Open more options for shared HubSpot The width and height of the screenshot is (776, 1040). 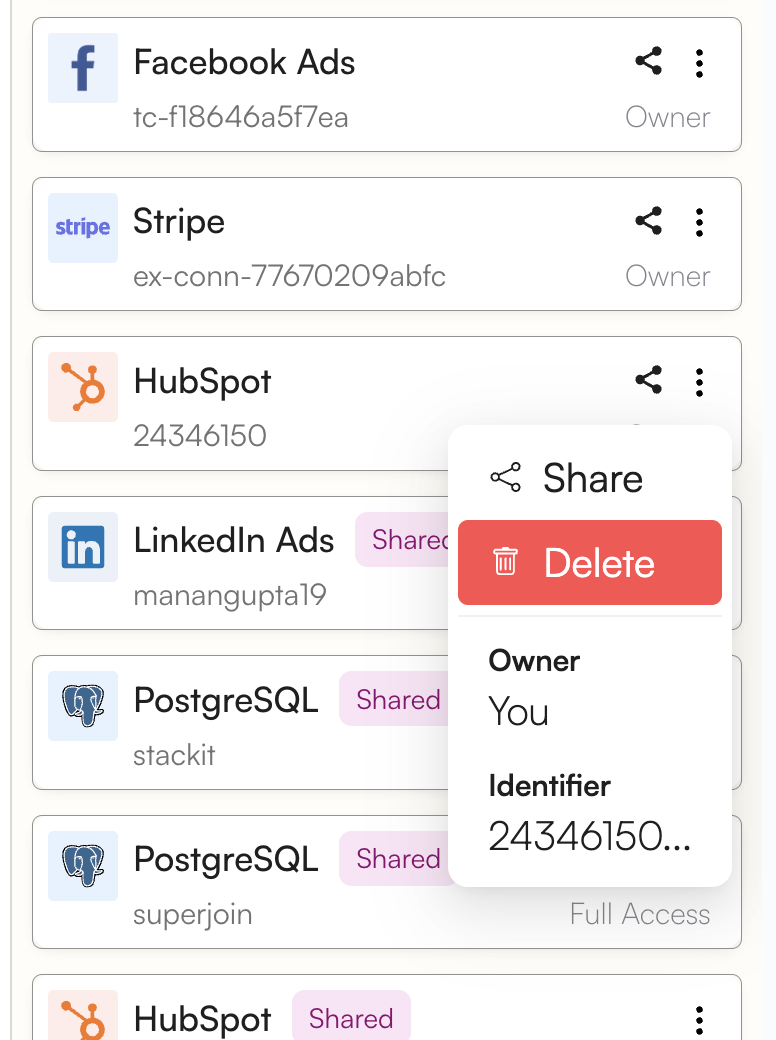click(699, 1019)
